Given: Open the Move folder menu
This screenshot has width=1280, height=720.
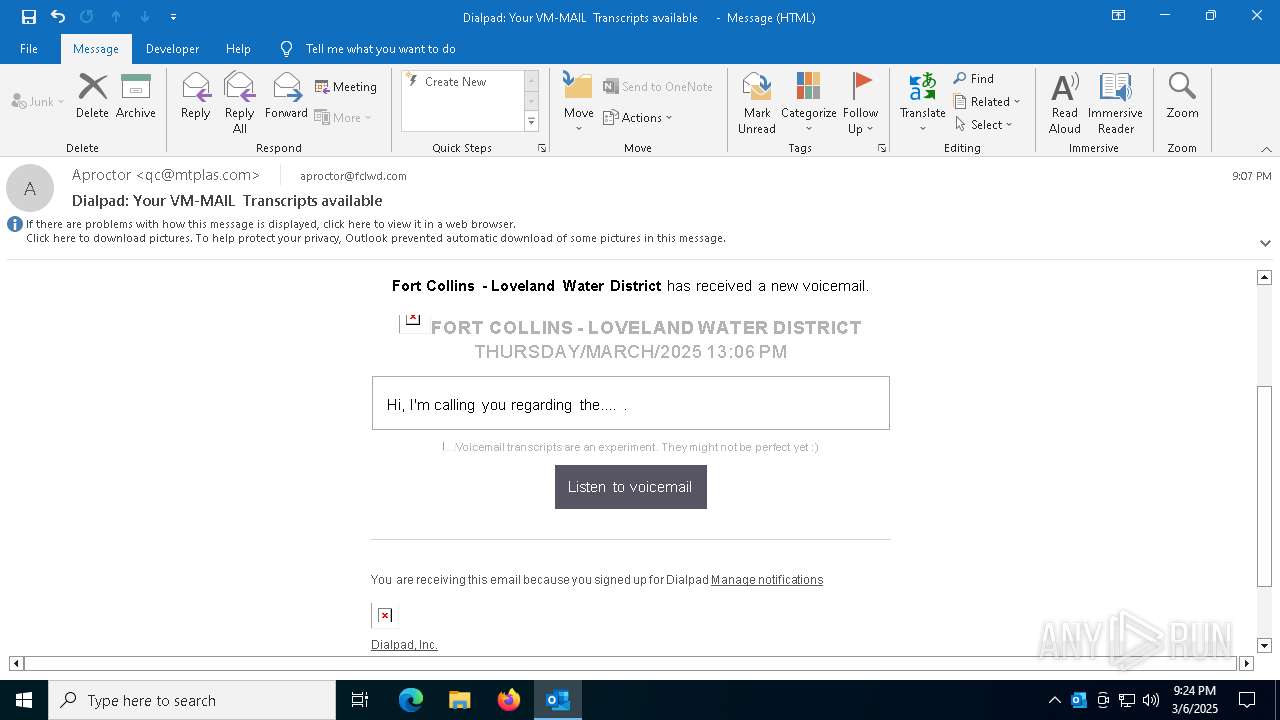Looking at the screenshot, I should (x=579, y=103).
